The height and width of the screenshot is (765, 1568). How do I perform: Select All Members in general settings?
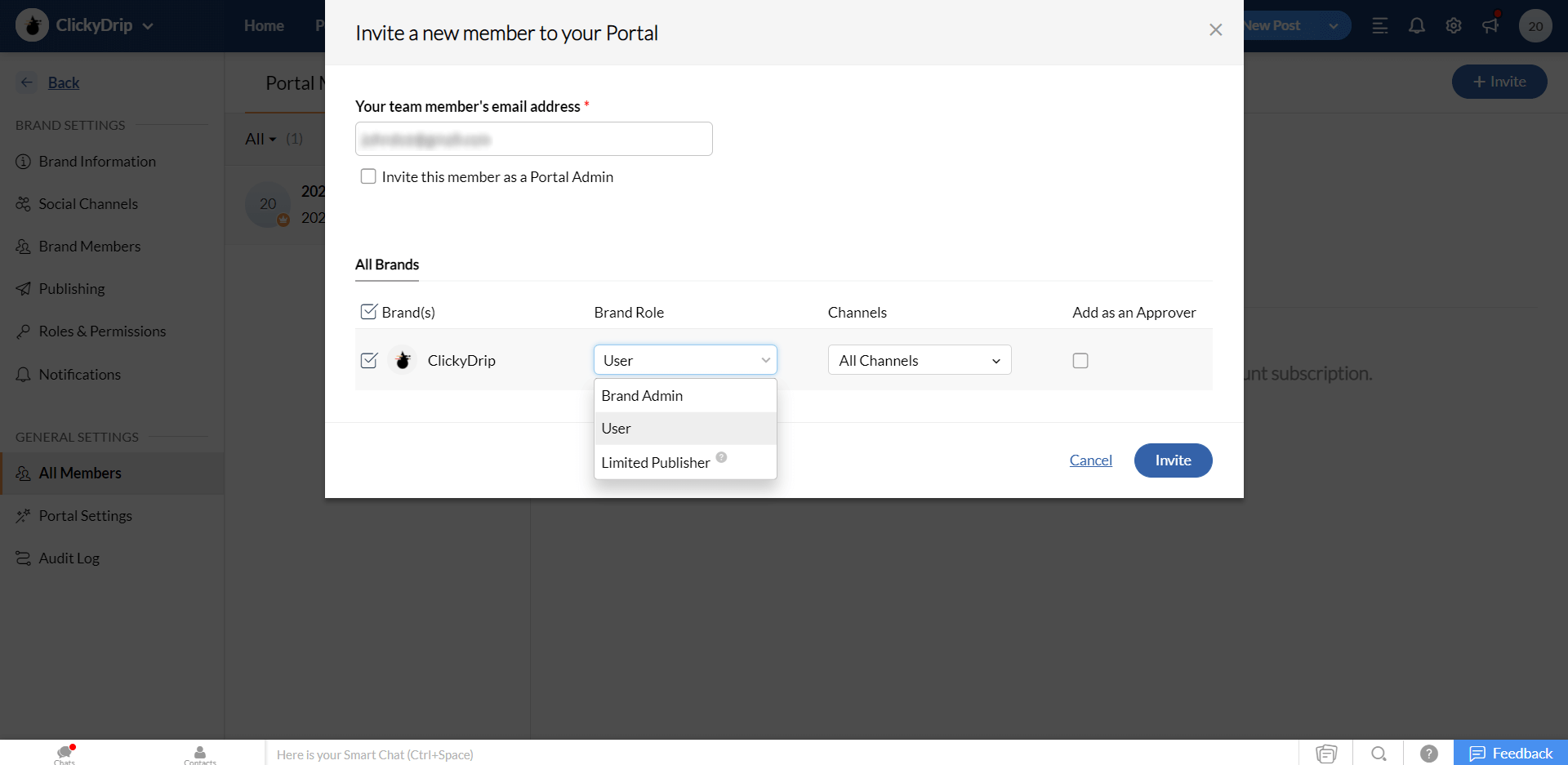(112, 474)
